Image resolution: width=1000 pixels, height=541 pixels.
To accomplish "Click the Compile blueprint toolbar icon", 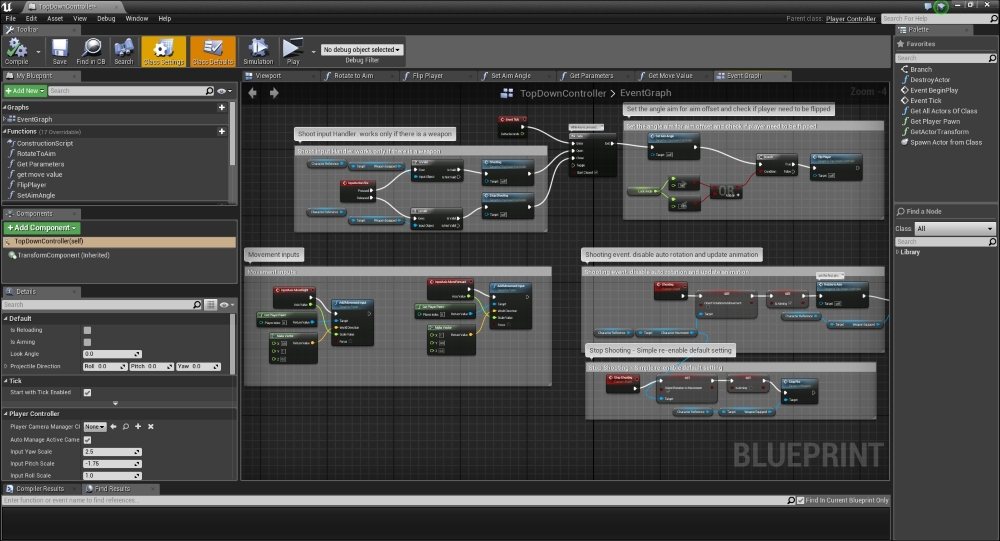I will coord(17,49).
